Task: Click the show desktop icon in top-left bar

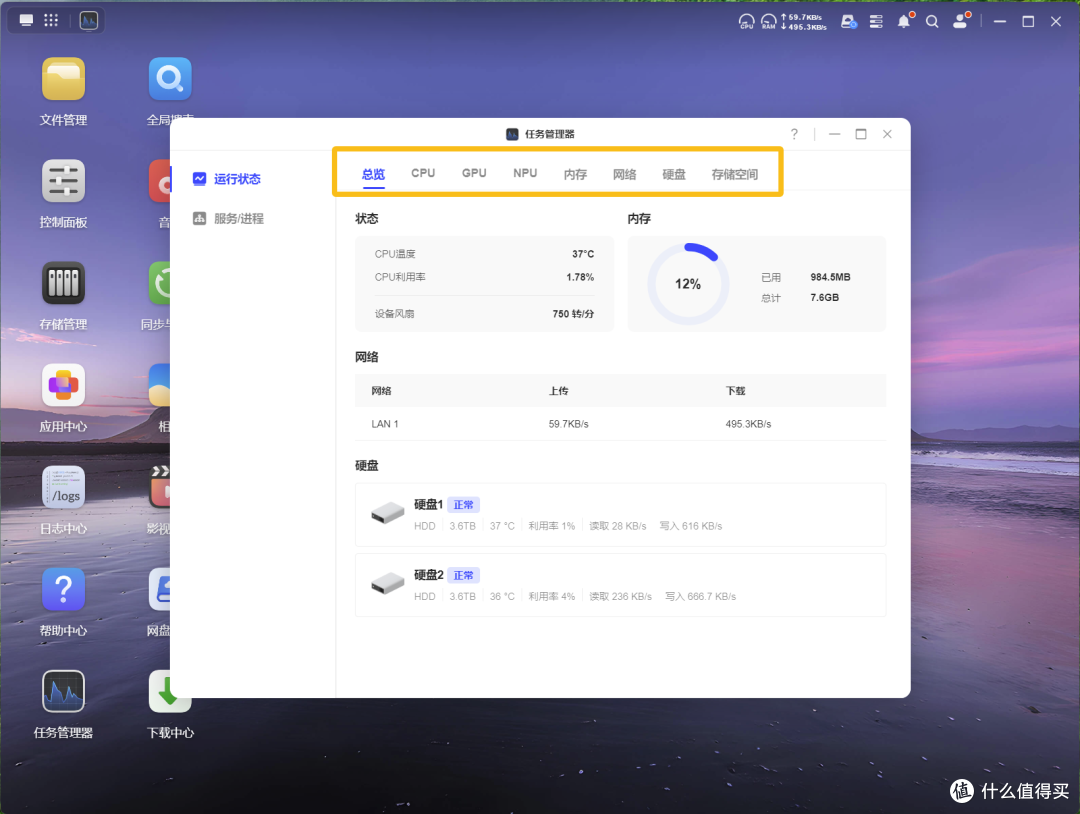Action: (x=26, y=21)
